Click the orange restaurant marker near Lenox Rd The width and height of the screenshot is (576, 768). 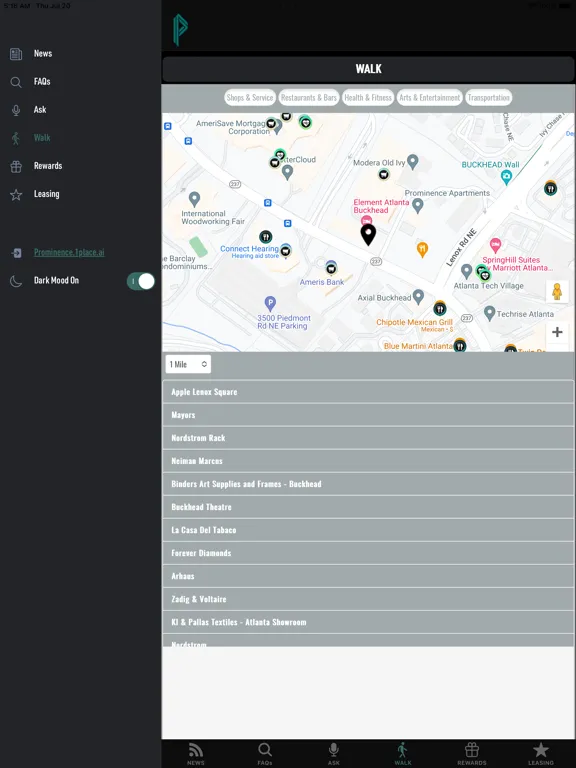coord(422,249)
